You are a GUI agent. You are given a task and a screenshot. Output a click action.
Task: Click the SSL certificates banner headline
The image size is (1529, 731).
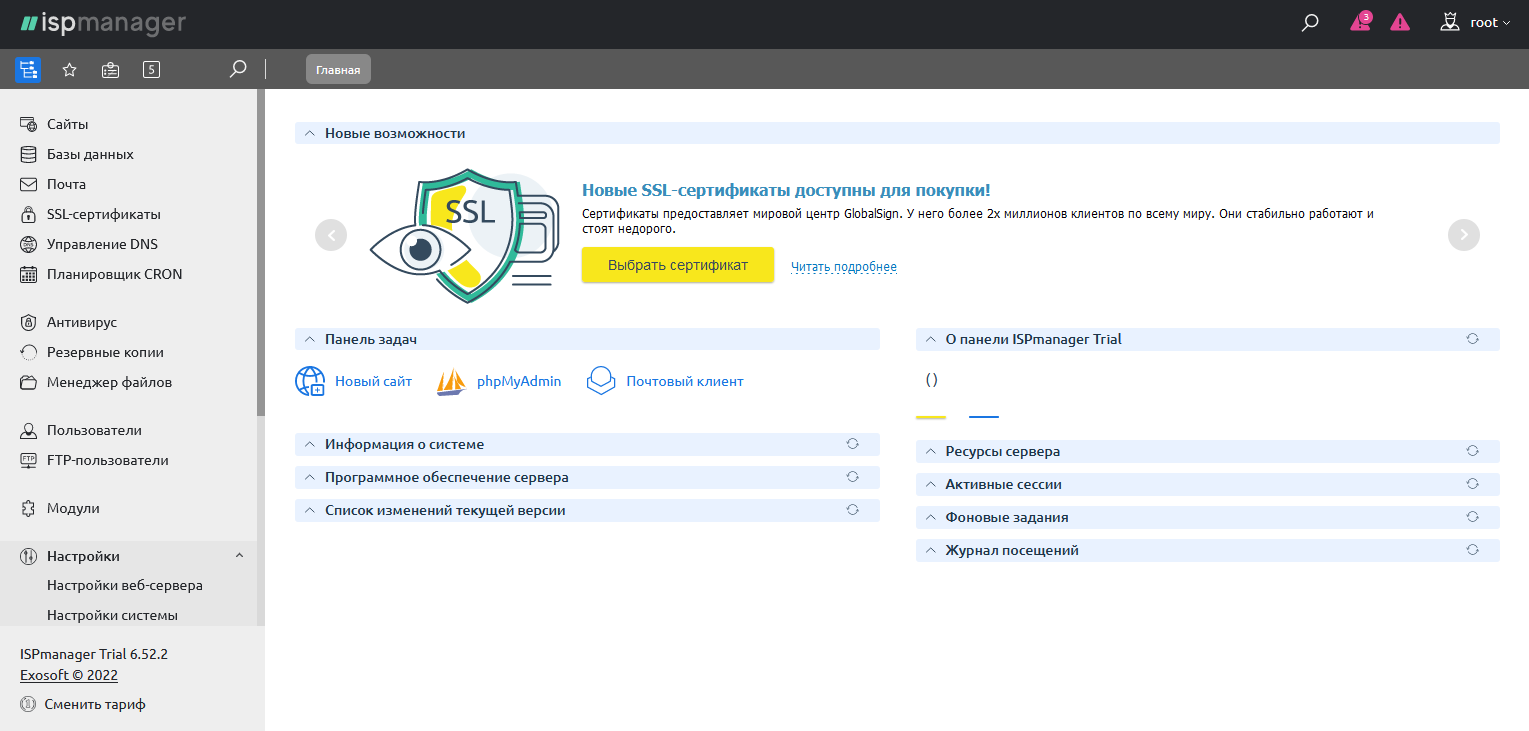786,190
